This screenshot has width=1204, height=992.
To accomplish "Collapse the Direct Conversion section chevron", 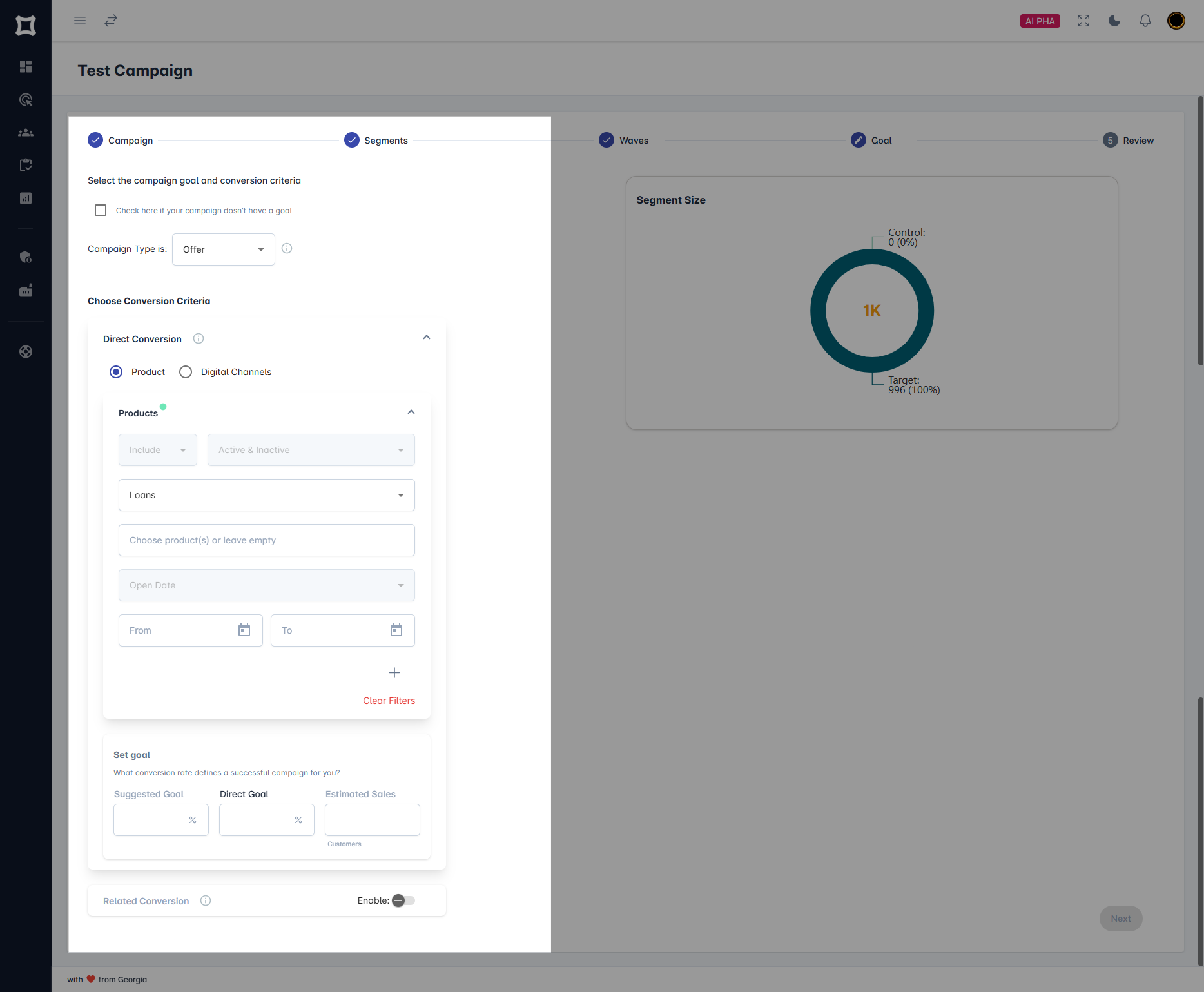I will coord(427,337).
